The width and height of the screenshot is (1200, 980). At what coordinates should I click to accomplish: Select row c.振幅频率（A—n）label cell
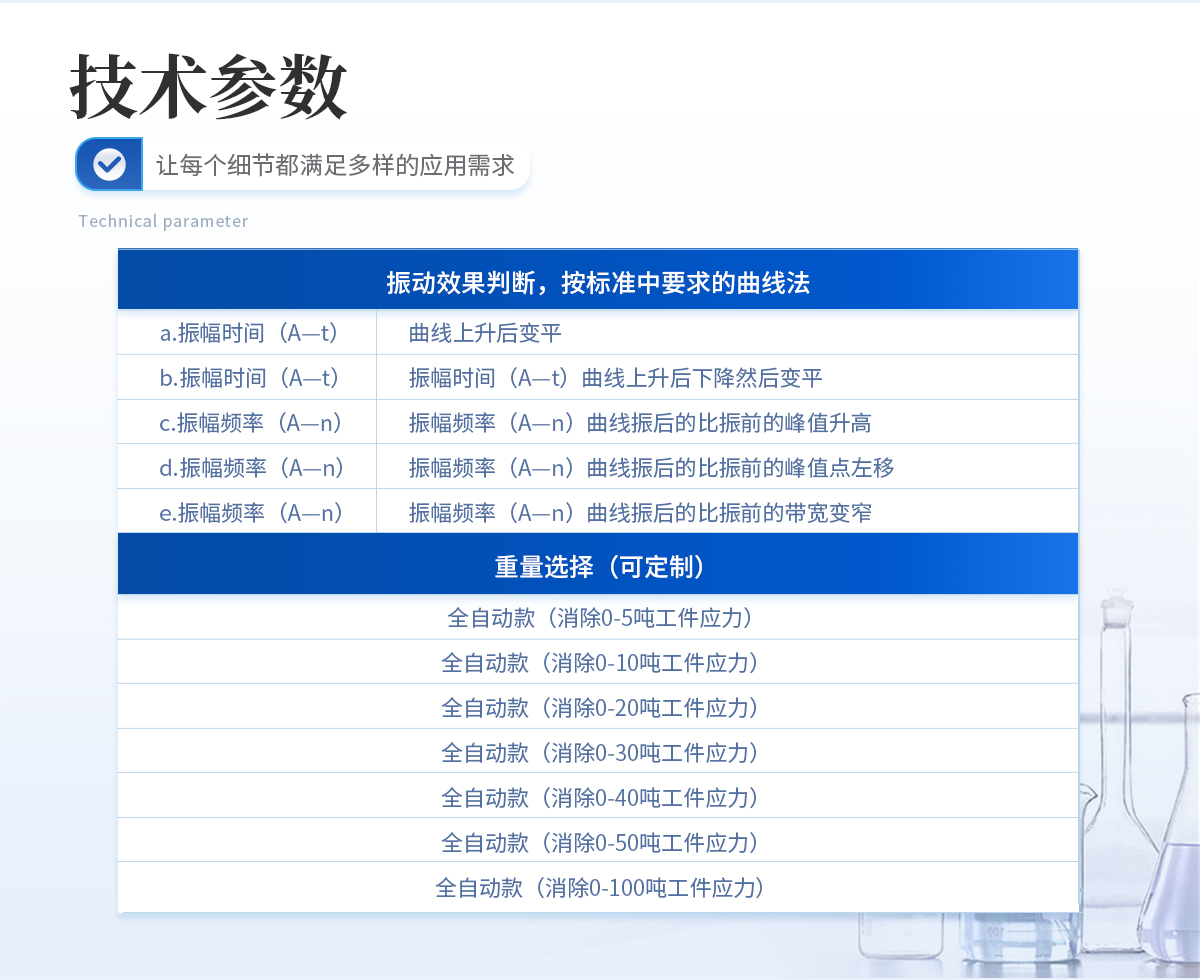(249, 423)
